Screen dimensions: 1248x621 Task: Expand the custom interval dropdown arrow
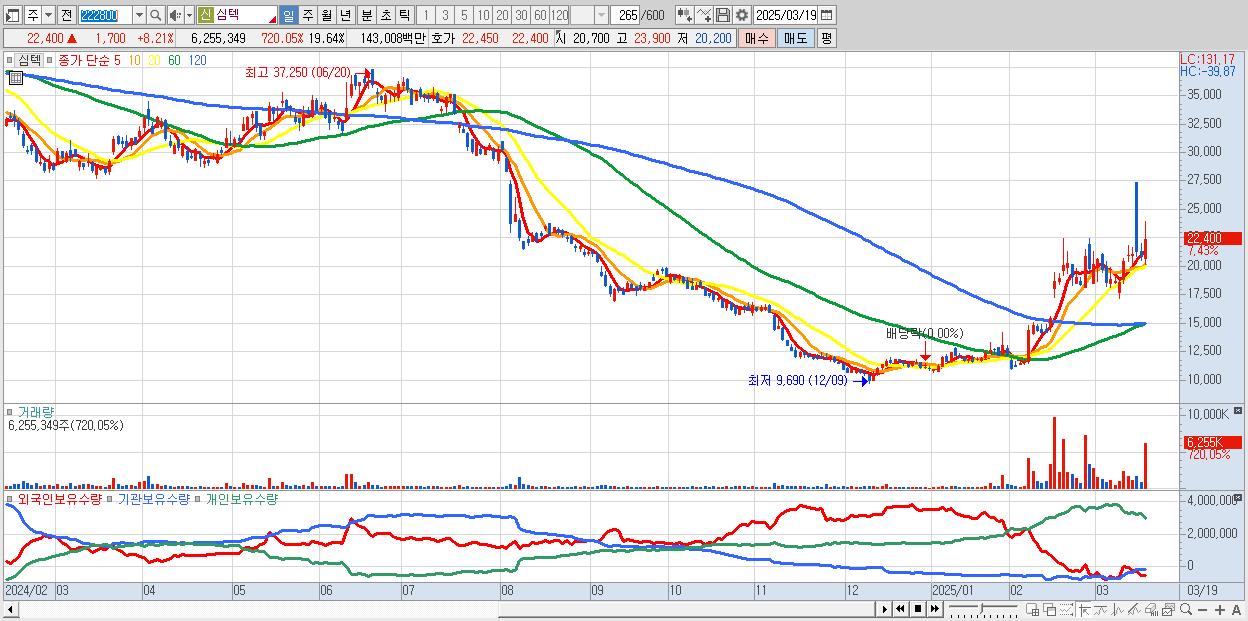tap(601, 15)
